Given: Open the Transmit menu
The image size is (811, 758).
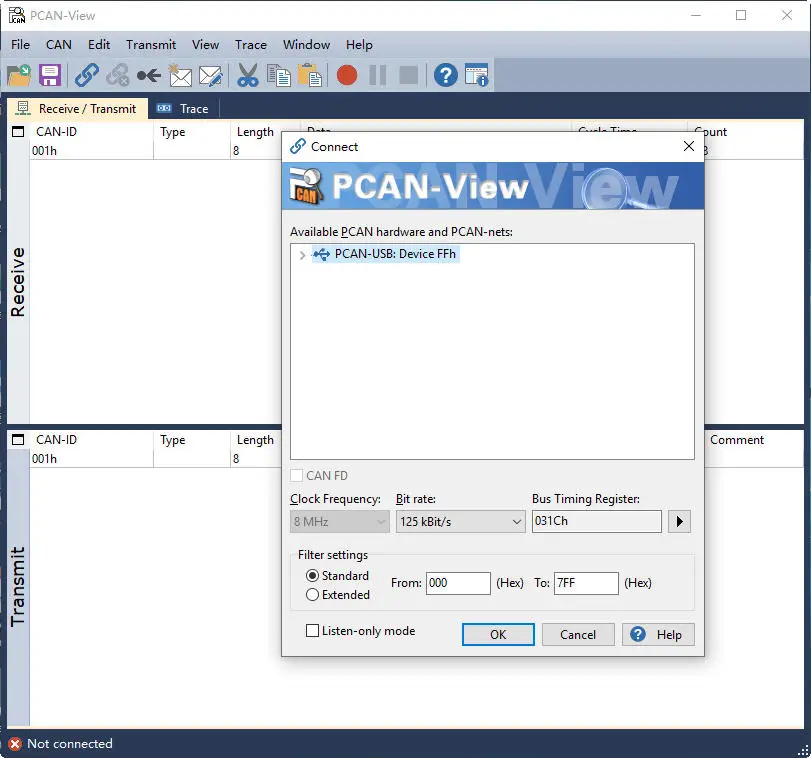Looking at the screenshot, I should click(x=151, y=45).
